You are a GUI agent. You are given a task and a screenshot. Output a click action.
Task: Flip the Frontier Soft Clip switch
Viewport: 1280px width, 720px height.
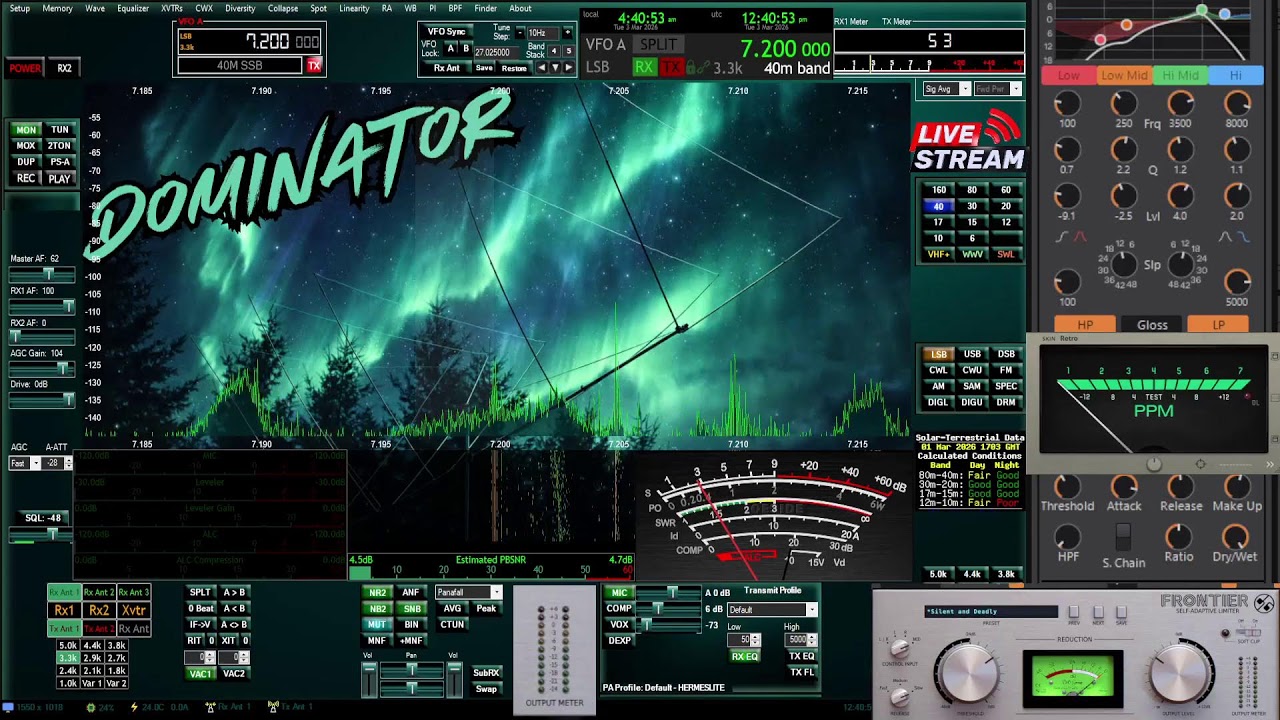(x=1248, y=633)
